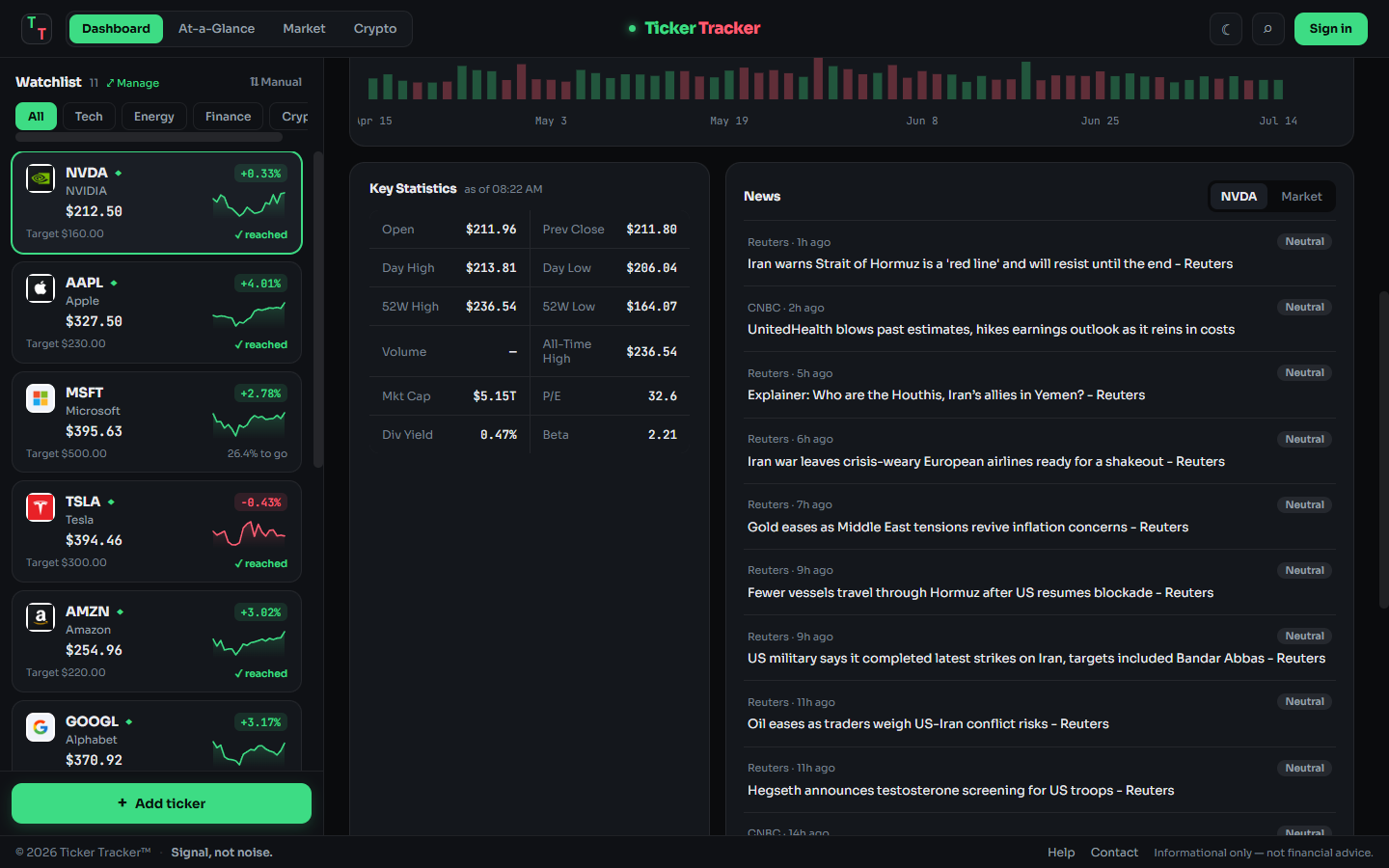Select the All watchlist filter
The image size is (1389, 868).
coord(36,117)
